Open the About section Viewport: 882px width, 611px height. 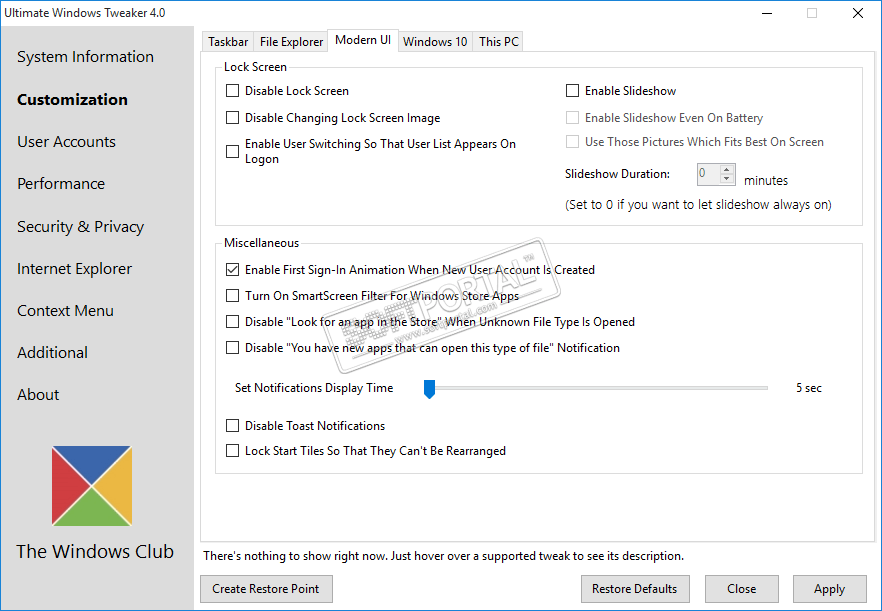[38, 395]
